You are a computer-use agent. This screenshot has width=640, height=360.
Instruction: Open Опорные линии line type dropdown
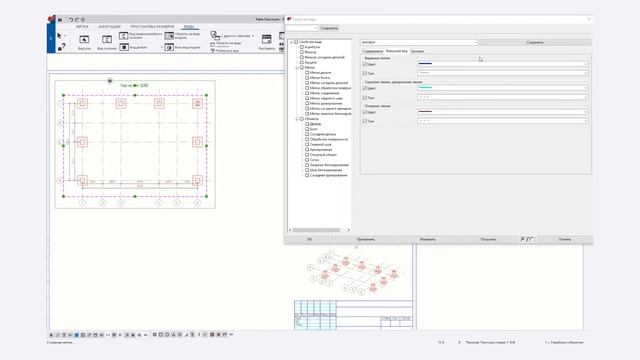click(x=502, y=121)
